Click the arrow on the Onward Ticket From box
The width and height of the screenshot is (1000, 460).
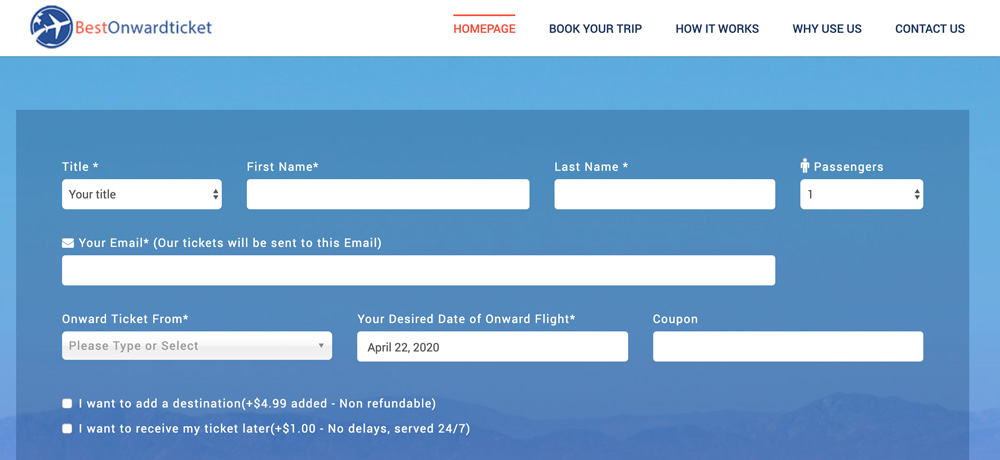tap(321, 346)
